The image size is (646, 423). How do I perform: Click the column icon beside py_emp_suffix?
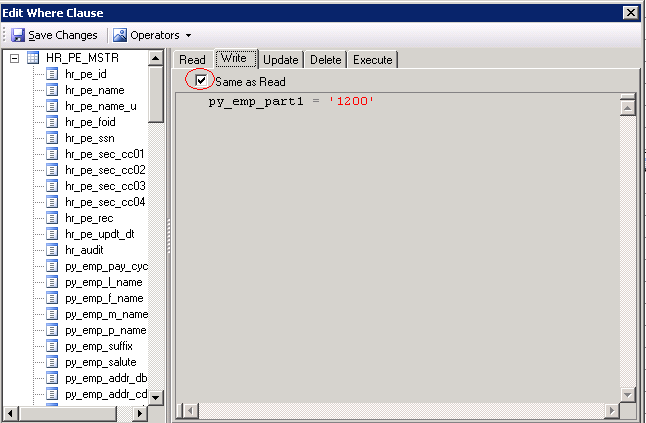point(53,346)
